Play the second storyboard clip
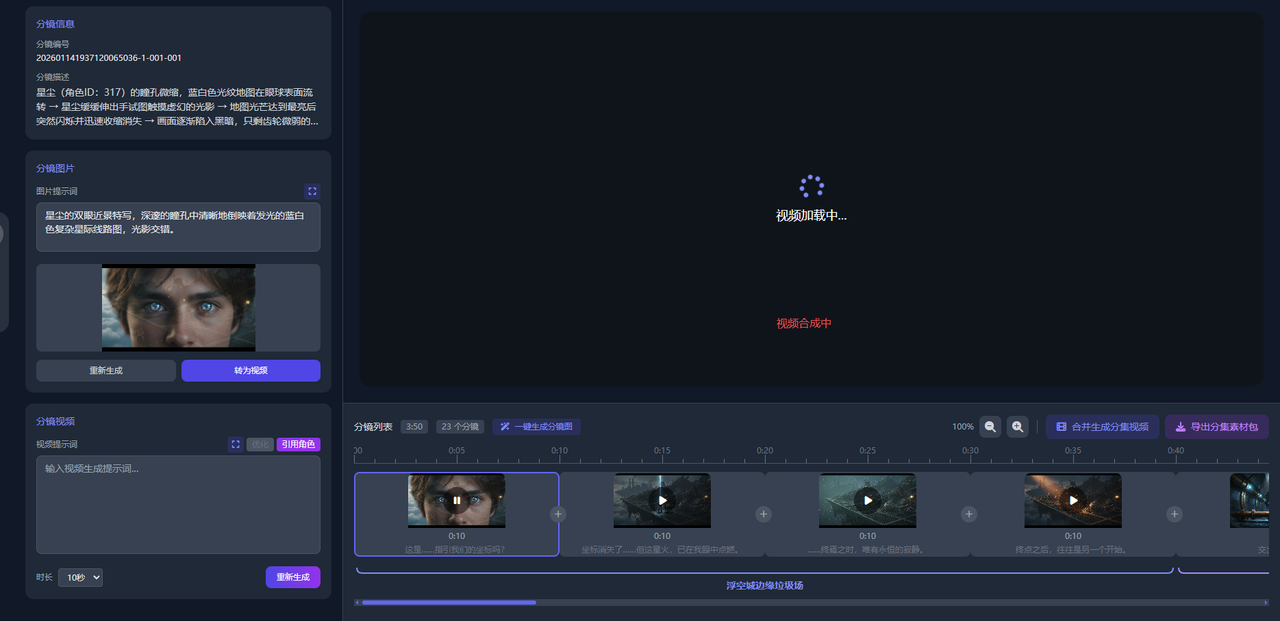The width and height of the screenshot is (1280, 621). (x=662, y=500)
